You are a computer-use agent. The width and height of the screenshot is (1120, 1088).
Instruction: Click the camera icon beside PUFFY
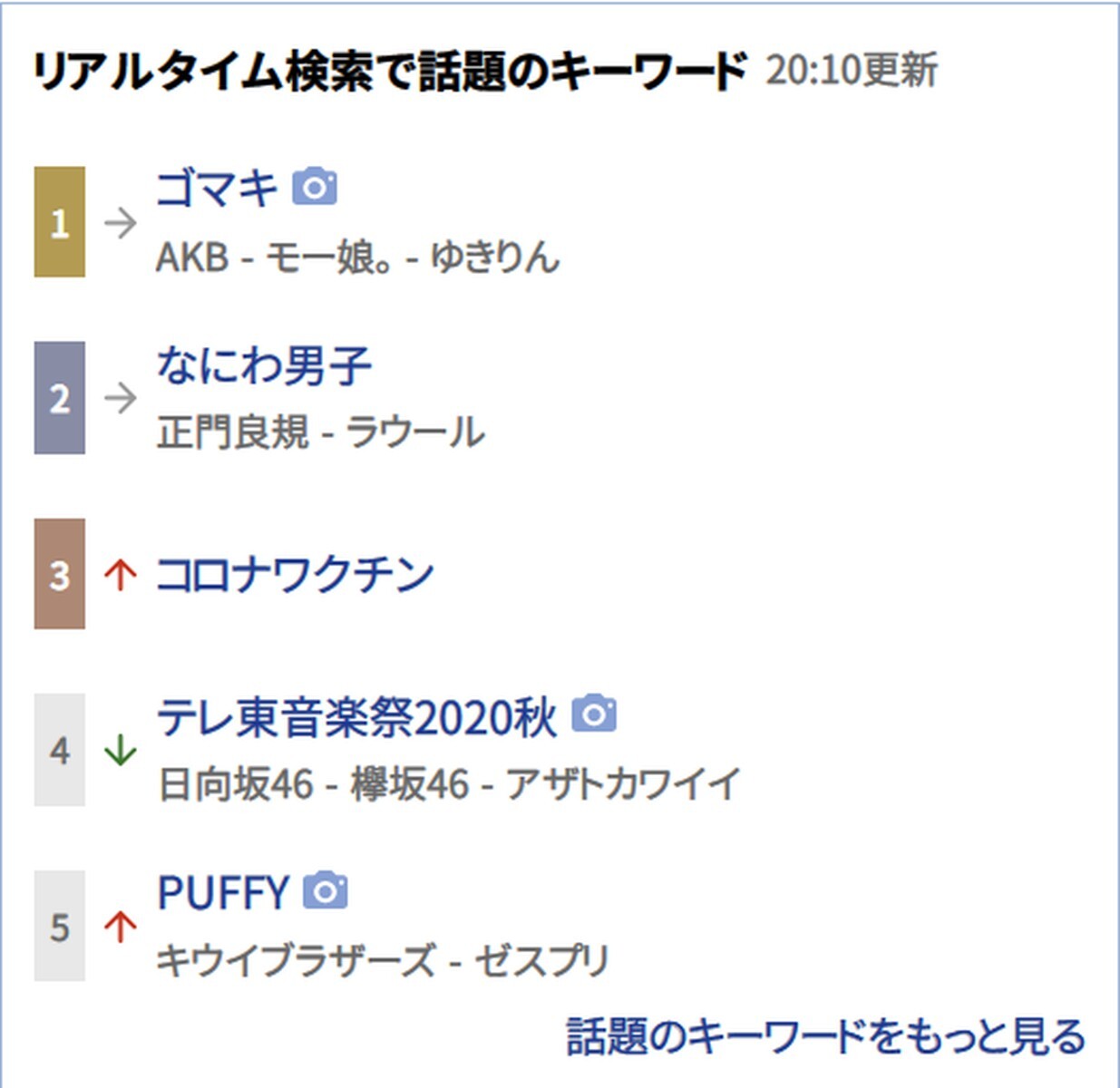325,890
